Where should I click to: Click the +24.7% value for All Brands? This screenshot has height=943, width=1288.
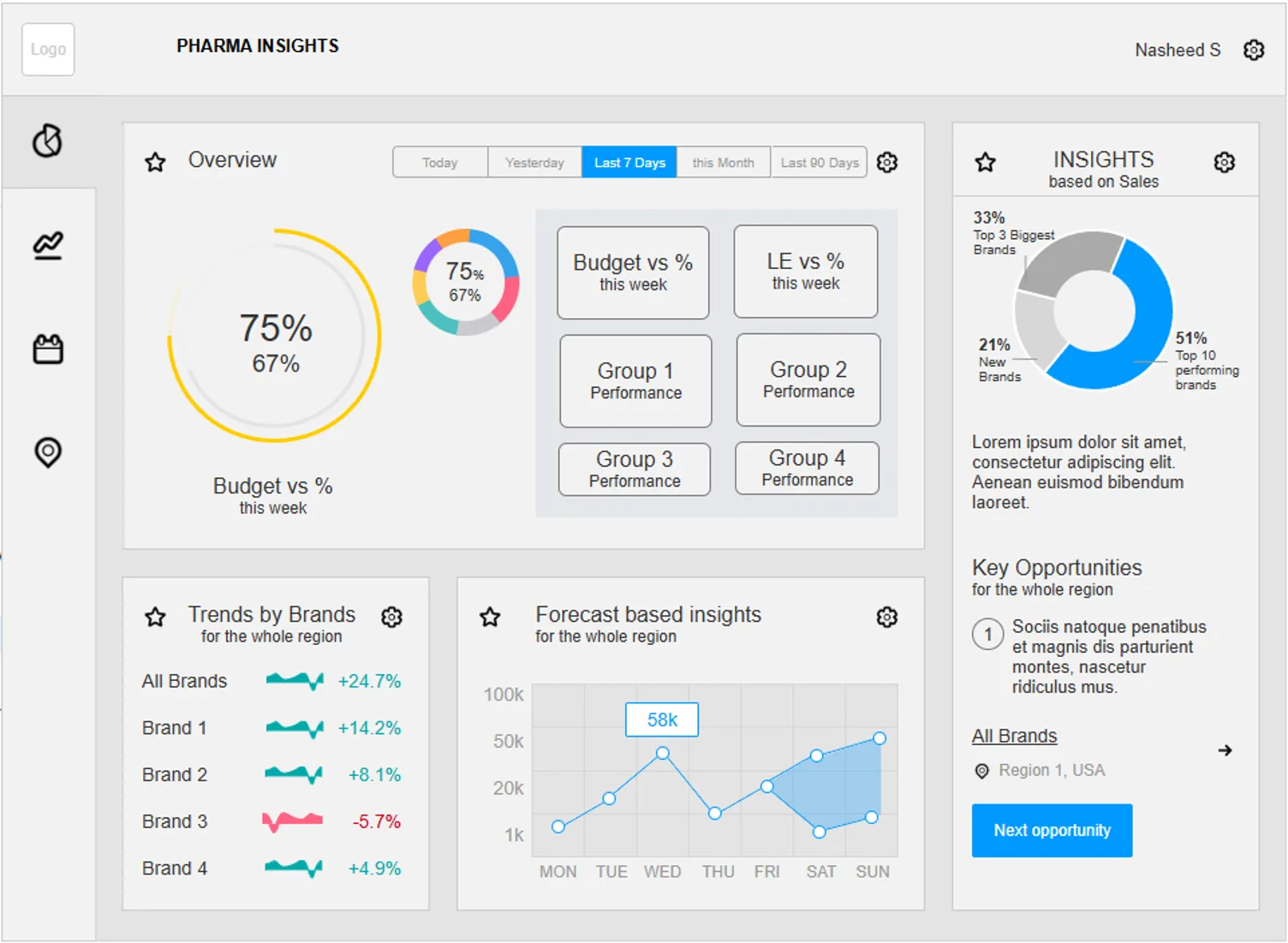369,681
